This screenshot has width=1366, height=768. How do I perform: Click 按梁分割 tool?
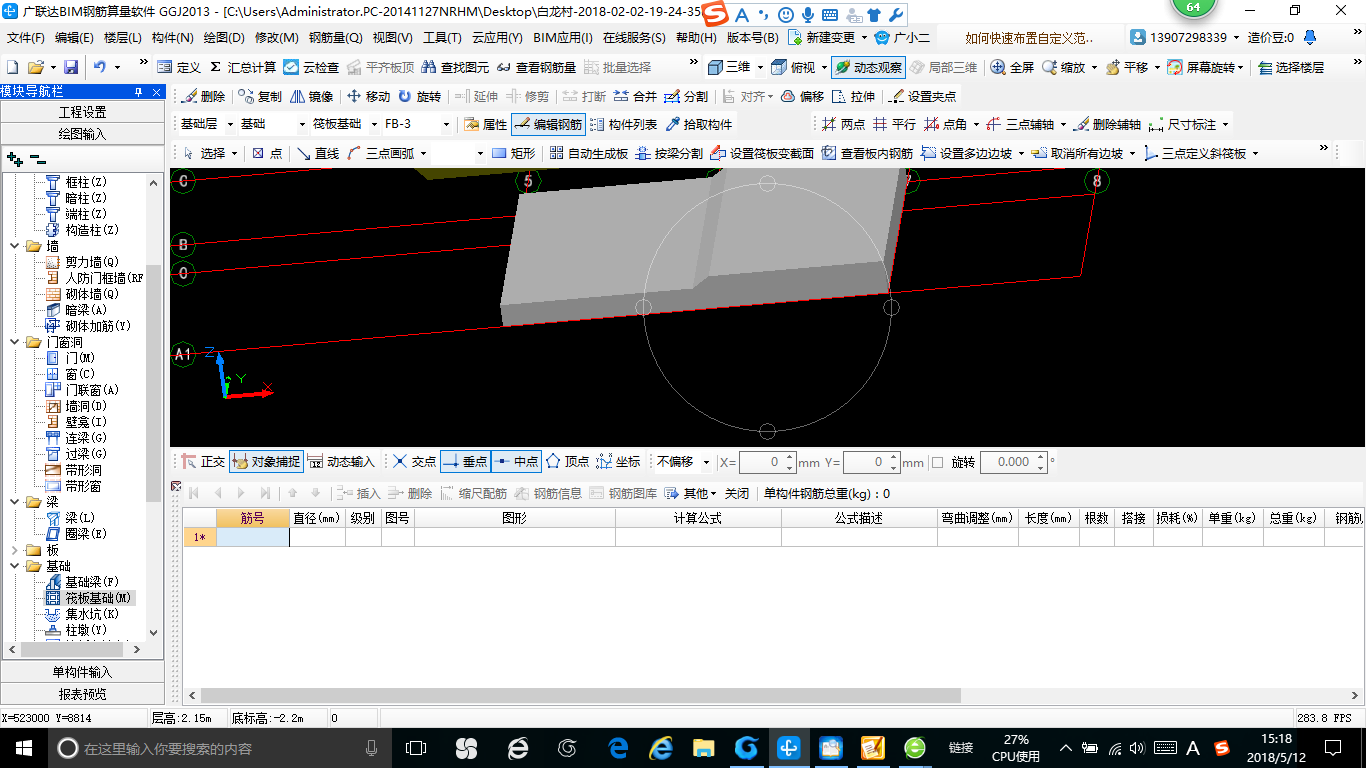[x=669, y=154]
